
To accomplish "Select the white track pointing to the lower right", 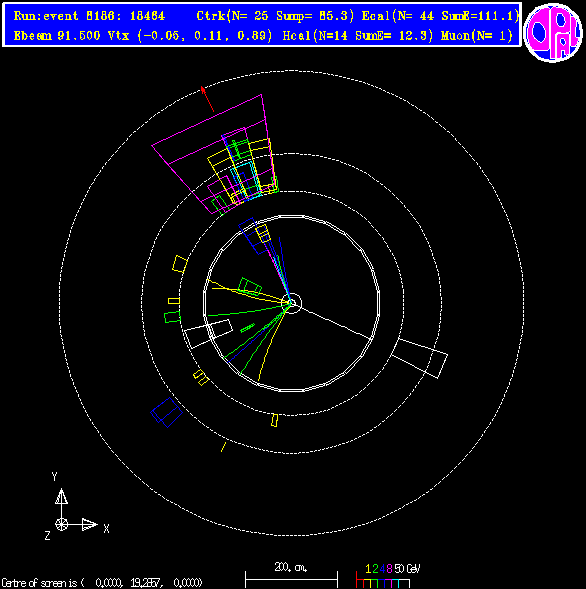I will coord(335,322).
